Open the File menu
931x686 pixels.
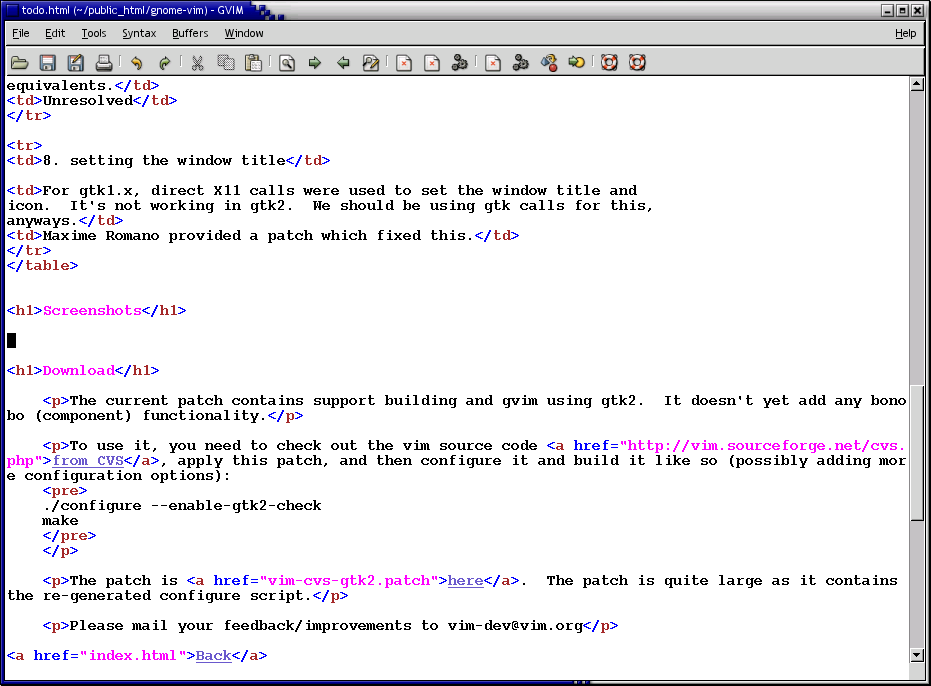point(21,33)
